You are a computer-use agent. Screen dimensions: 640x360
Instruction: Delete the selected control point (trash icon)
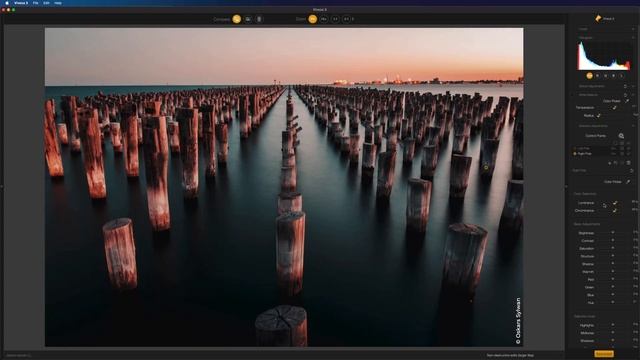[x=629, y=162]
